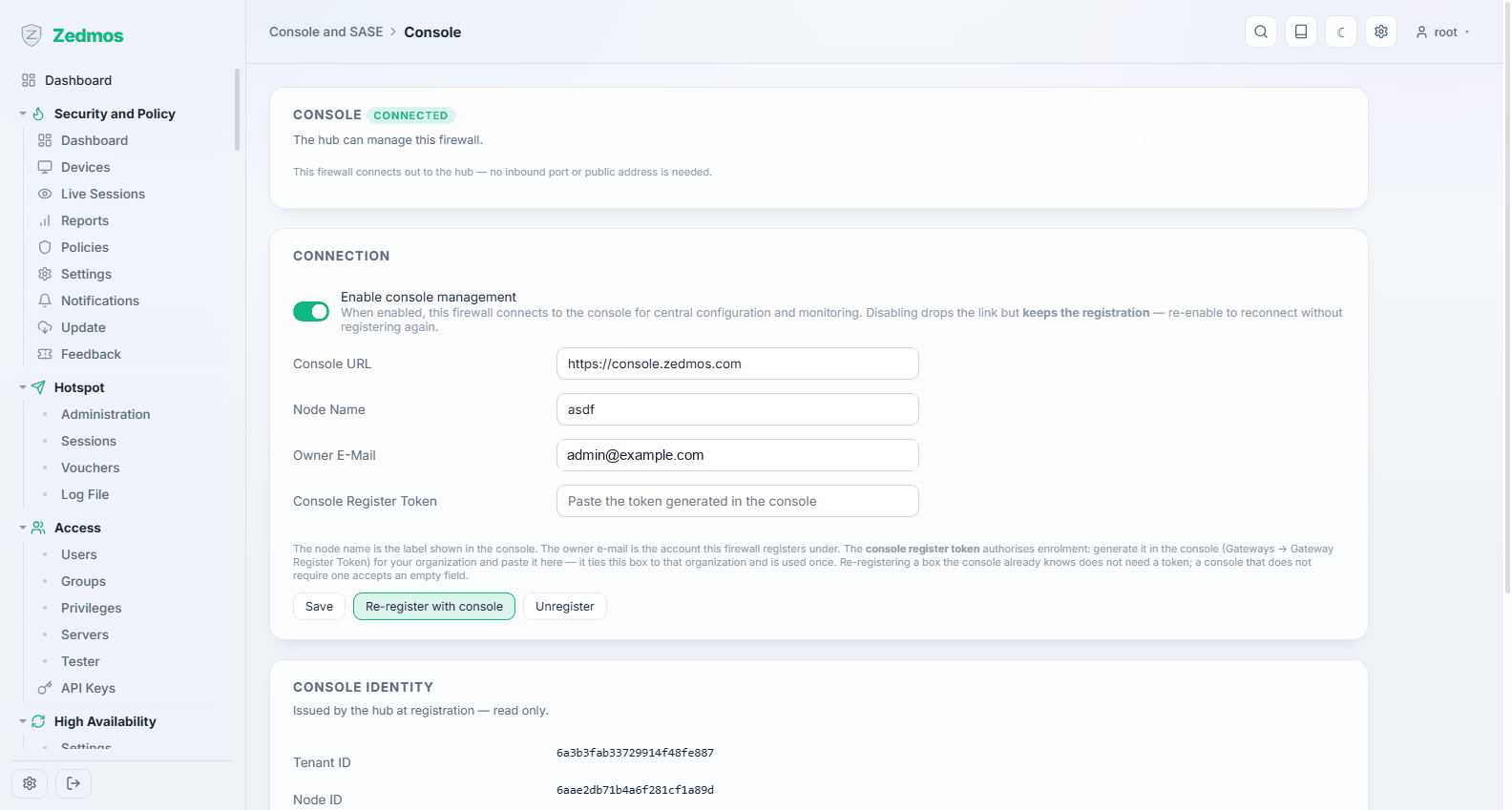Navigate to Policies

(x=85, y=247)
